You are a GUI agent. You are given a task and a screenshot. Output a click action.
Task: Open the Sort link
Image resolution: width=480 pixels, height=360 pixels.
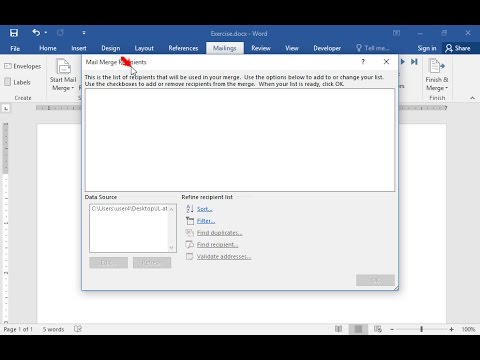(204, 209)
